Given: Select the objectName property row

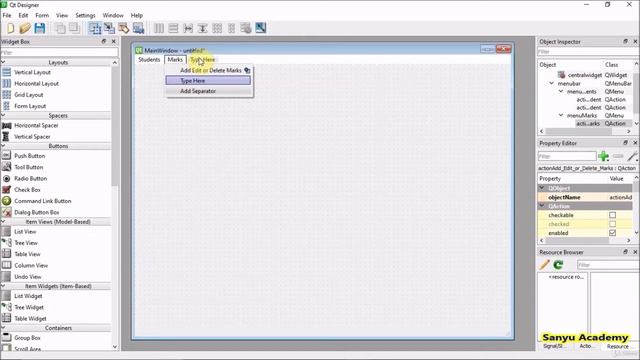Looking at the screenshot, I should [x=585, y=197].
